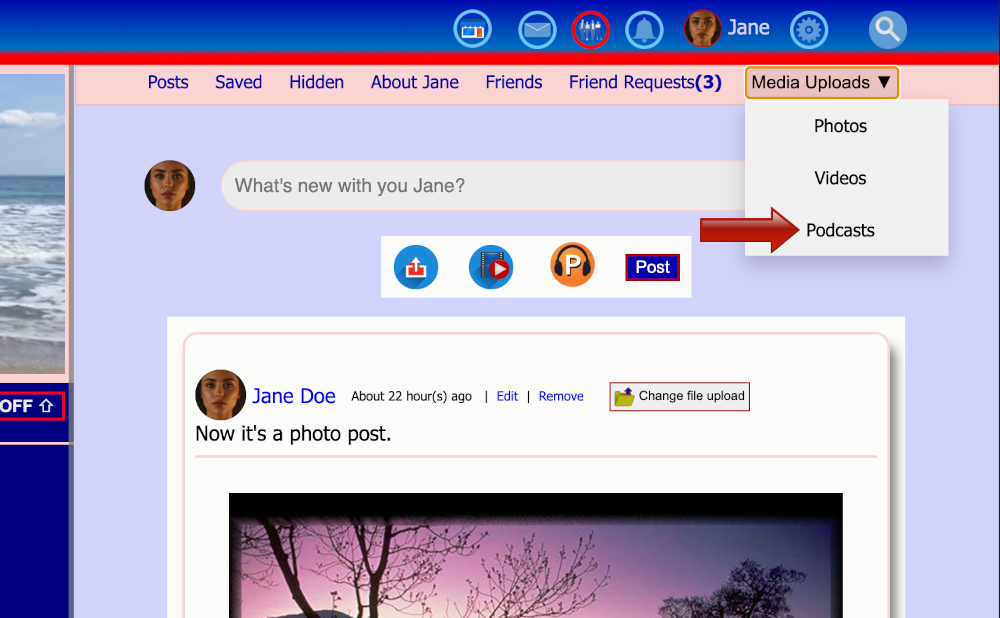Screen dimensions: 1000x618
Task: Click the search magnifier icon
Action: [887, 30]
